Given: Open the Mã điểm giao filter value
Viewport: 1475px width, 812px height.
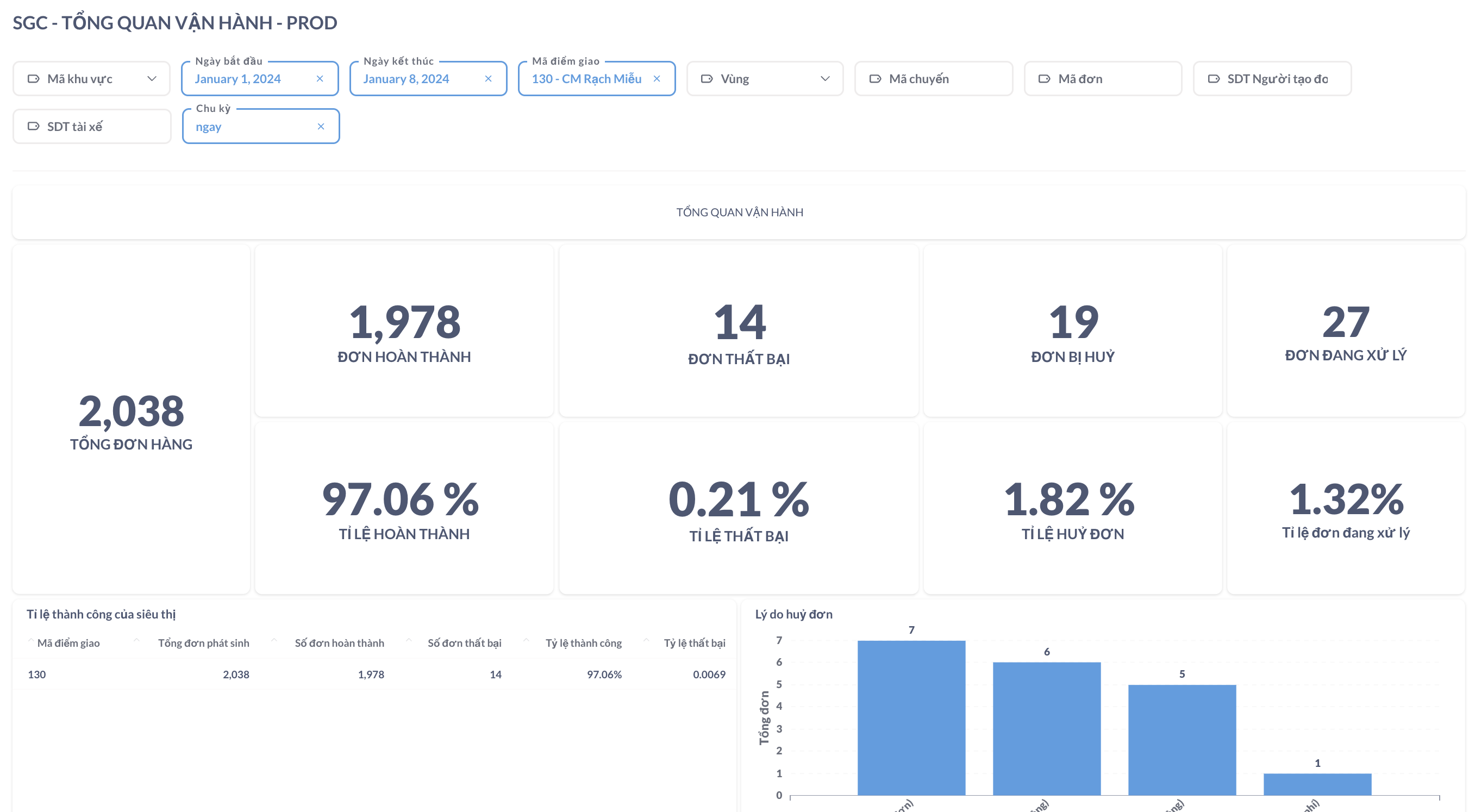Looking at the screenshot, I should pos(586,78).
